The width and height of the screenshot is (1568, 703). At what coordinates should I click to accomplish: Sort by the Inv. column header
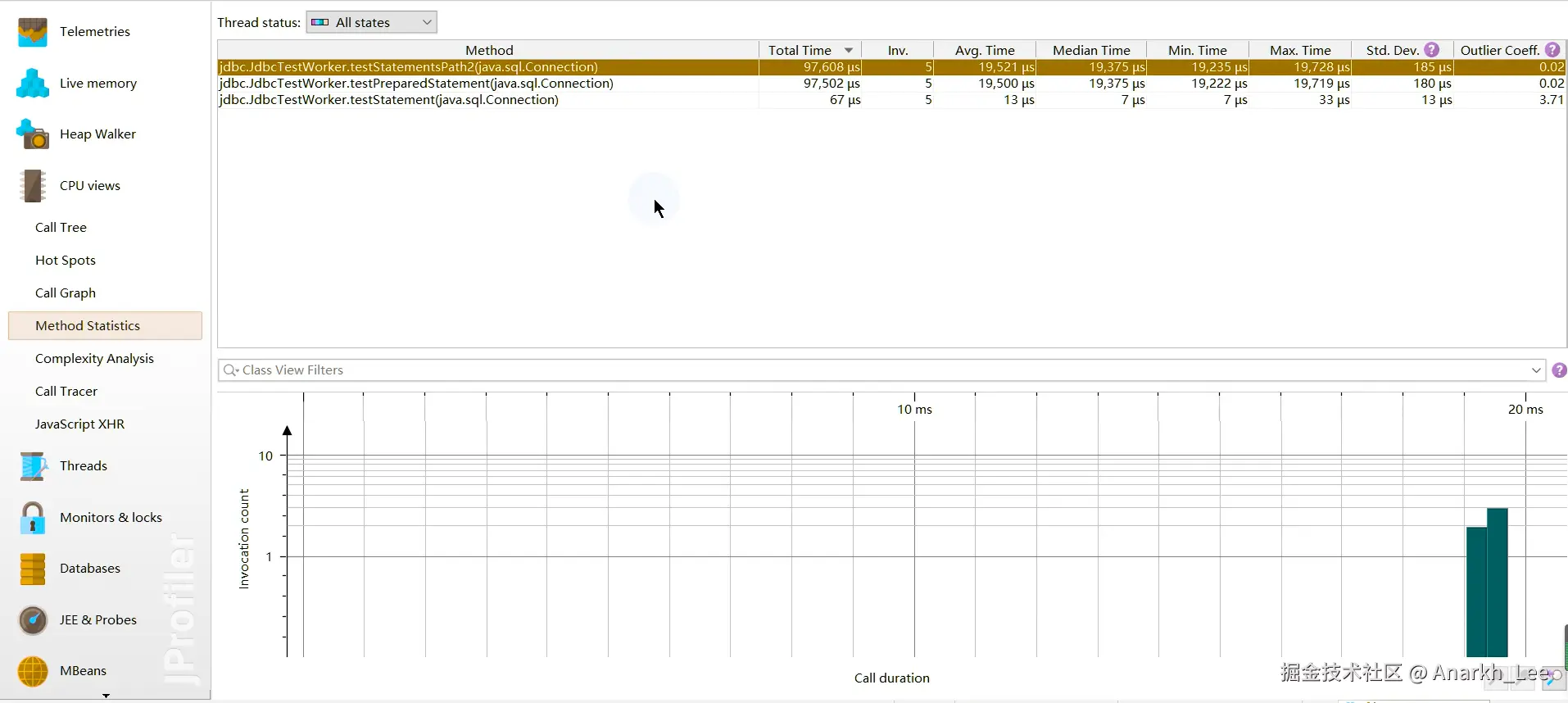[x=898, y=50]
